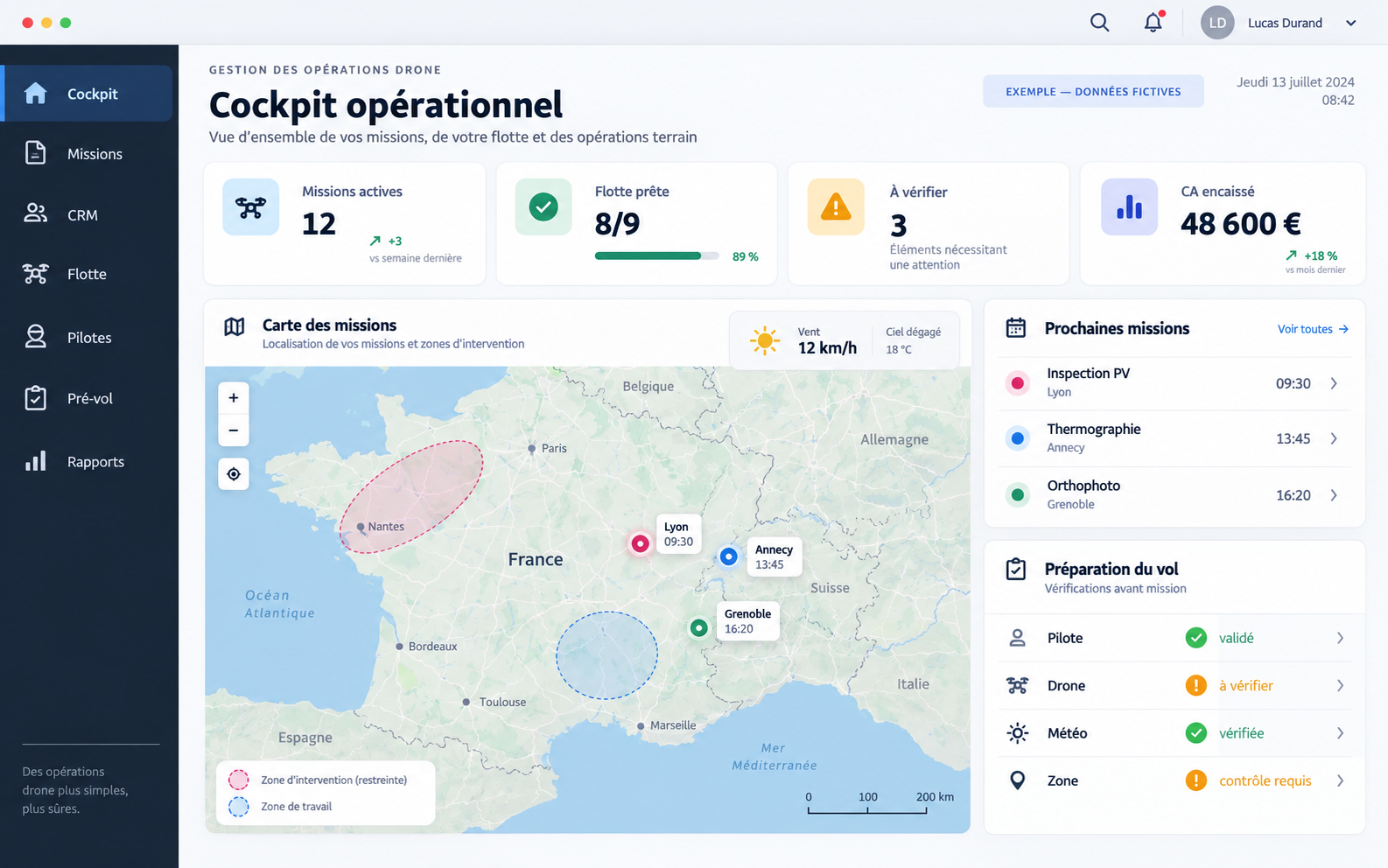This screenshot has height=868, width=1388.
Task: Click the Drone à vérifier status icon
Action: (x=1196, y=685)
